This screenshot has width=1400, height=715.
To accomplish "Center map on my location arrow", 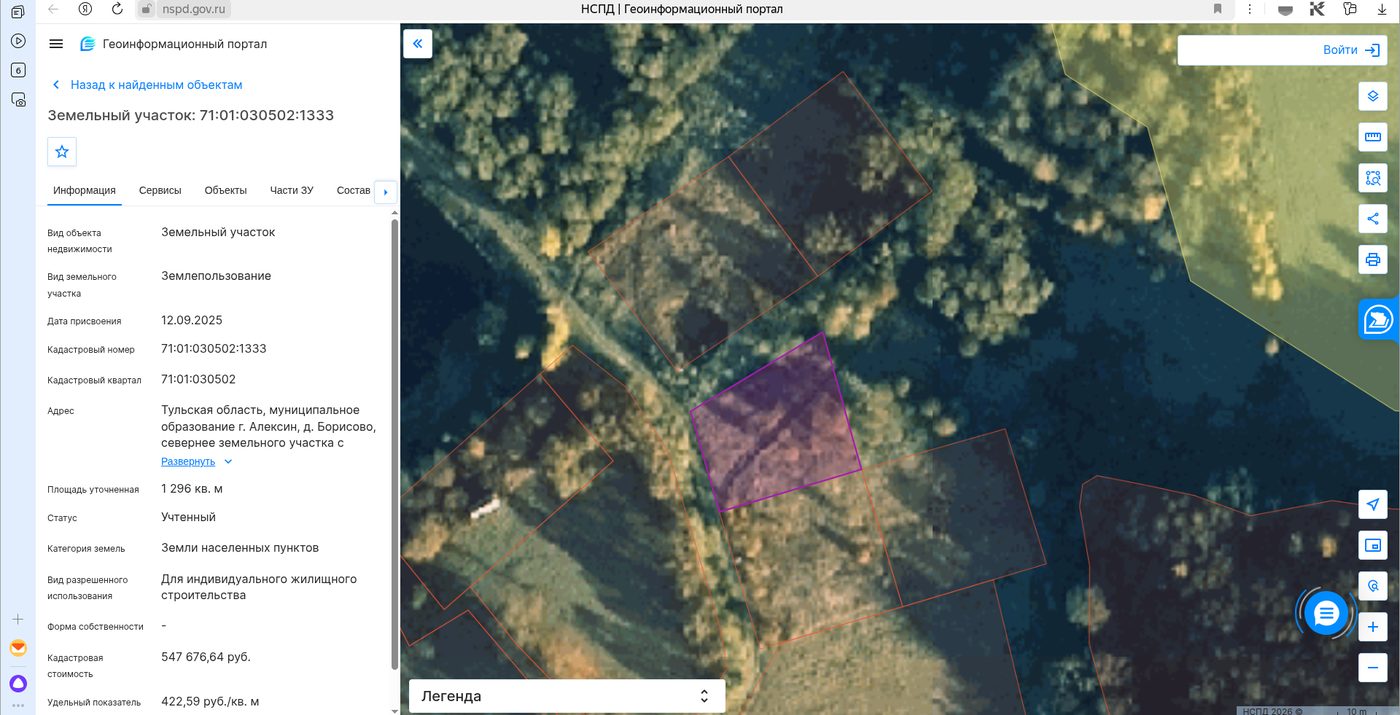I will (x=1373, y=504).
